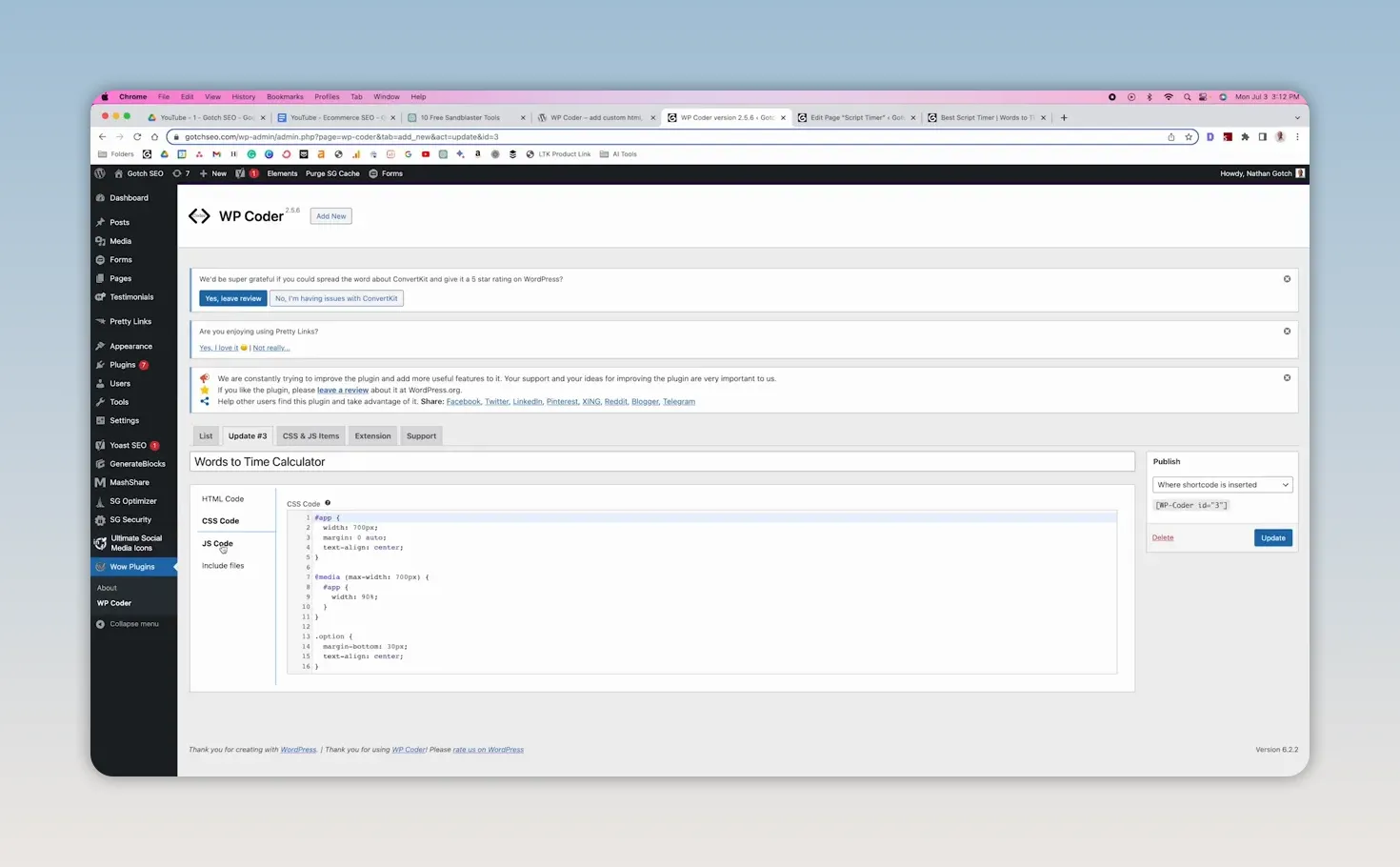Open Ultimate Social Media Icons menu
Screen dimensions: 1400x867
tap(133, 543)
